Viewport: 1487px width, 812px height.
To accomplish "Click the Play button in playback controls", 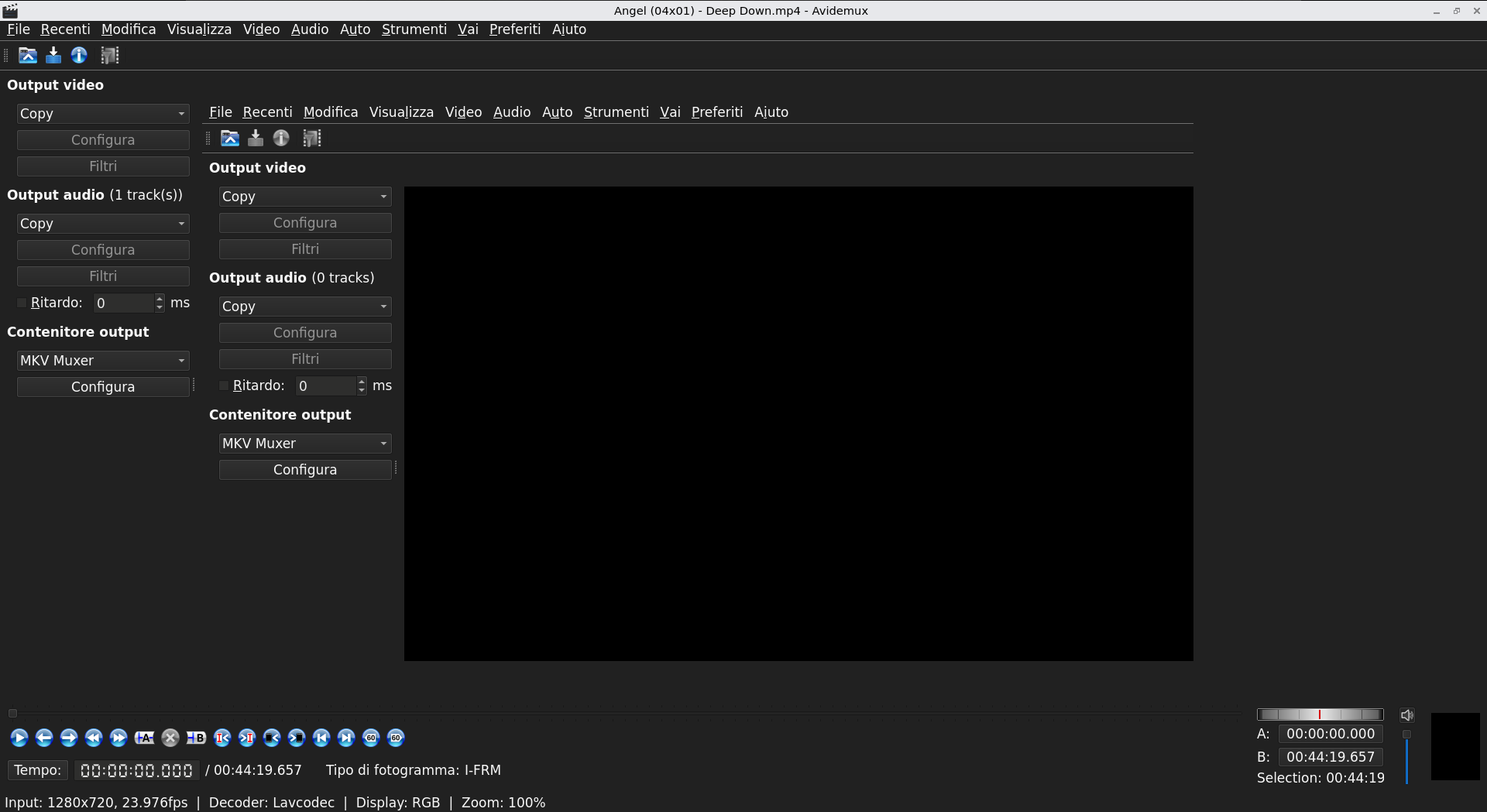I will click(19, 738).
